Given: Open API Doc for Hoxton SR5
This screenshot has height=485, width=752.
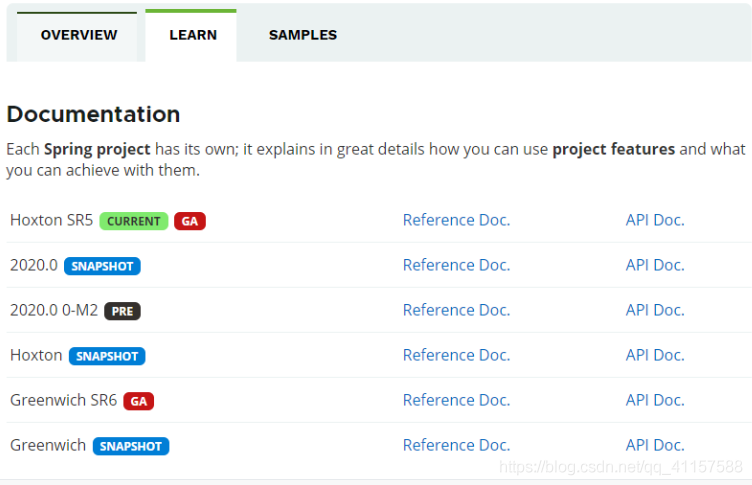Looking at the screenshot, I should tap(655, 220).
